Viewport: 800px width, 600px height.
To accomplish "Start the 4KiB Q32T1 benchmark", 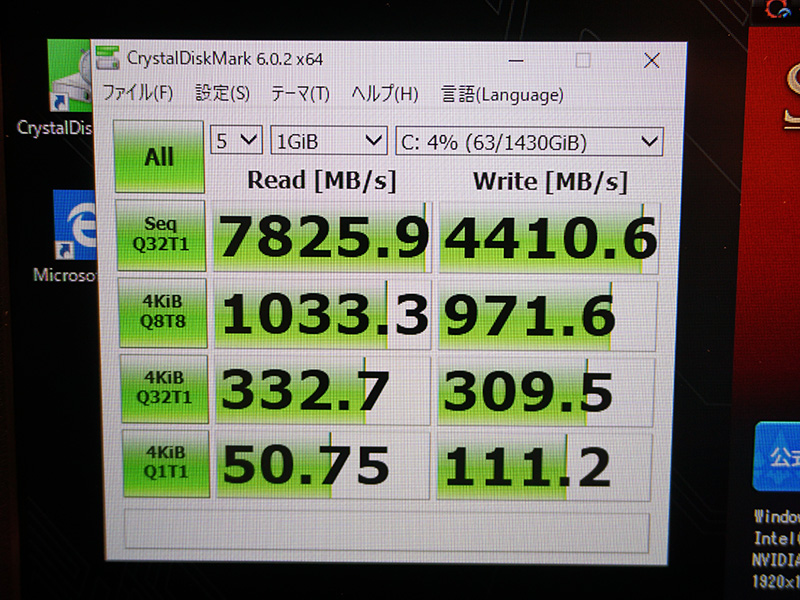I will click(x=164, y=389).
